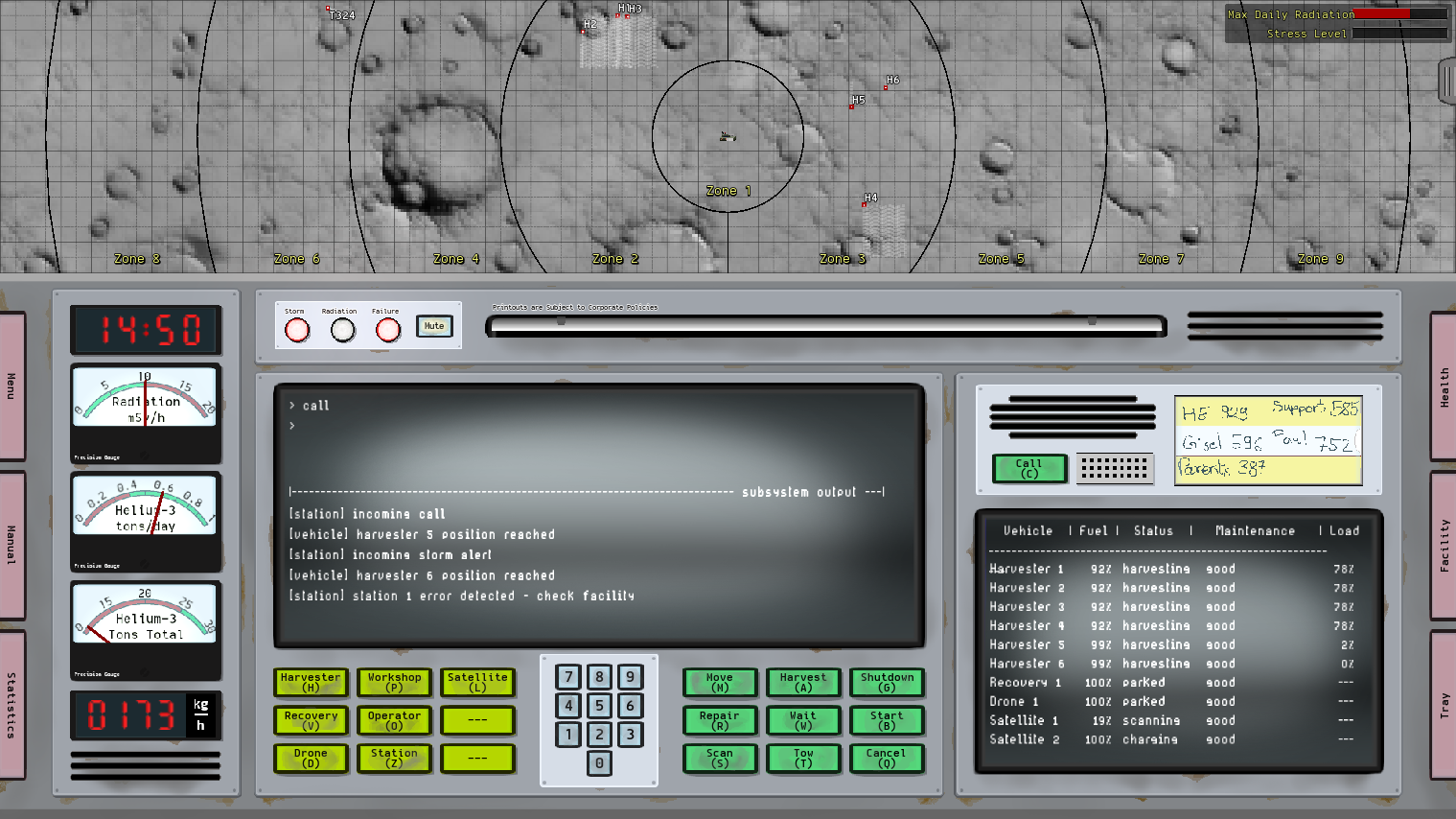This screenshot has width=1456, height=819.
Task: Click the Max Daily Radiation bar
Action: tap(1400, 14)
